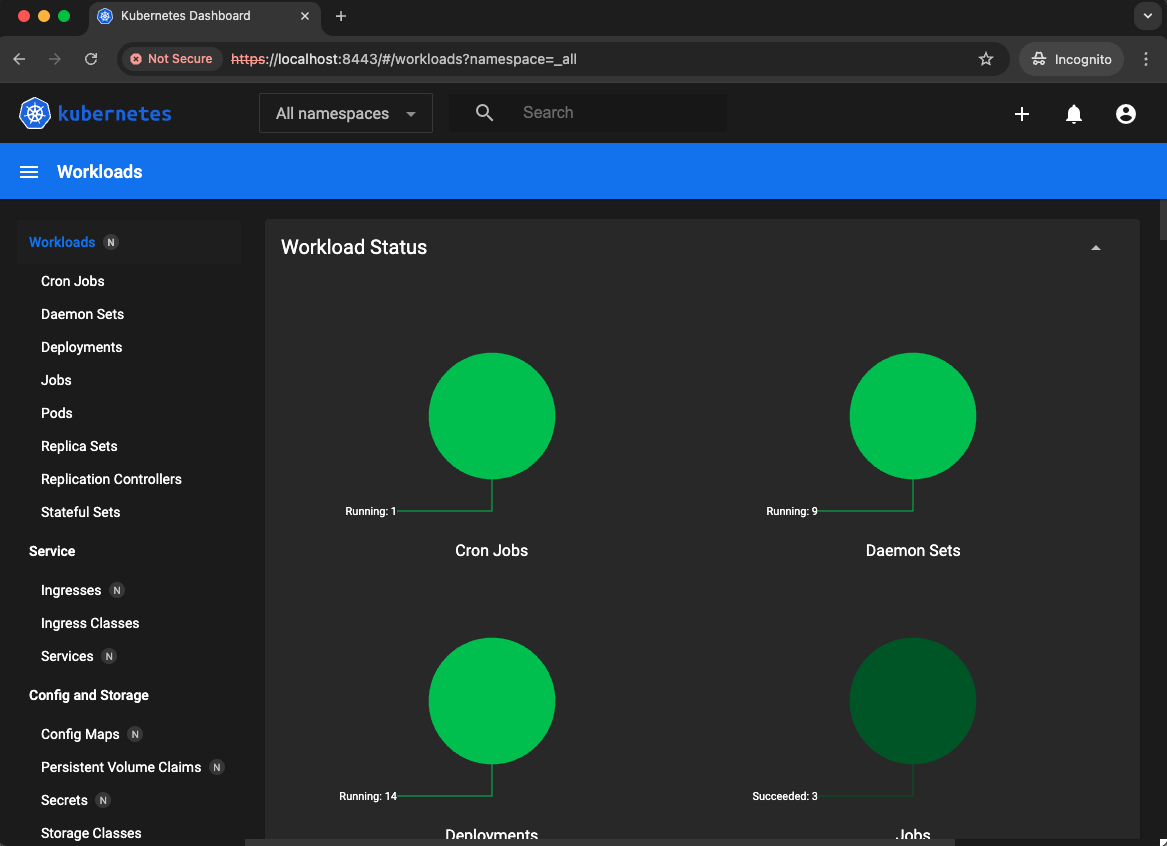The width and height of the screenshot is (1167, 846).
Task: Open the tab search chevron
Action: pyautogui.click(x=1147, y=16)
